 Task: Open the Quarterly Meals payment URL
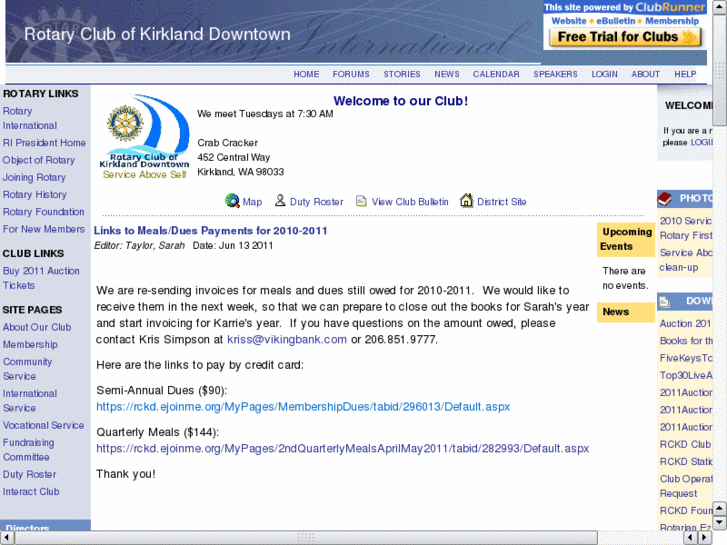click(x=342, y=449)
